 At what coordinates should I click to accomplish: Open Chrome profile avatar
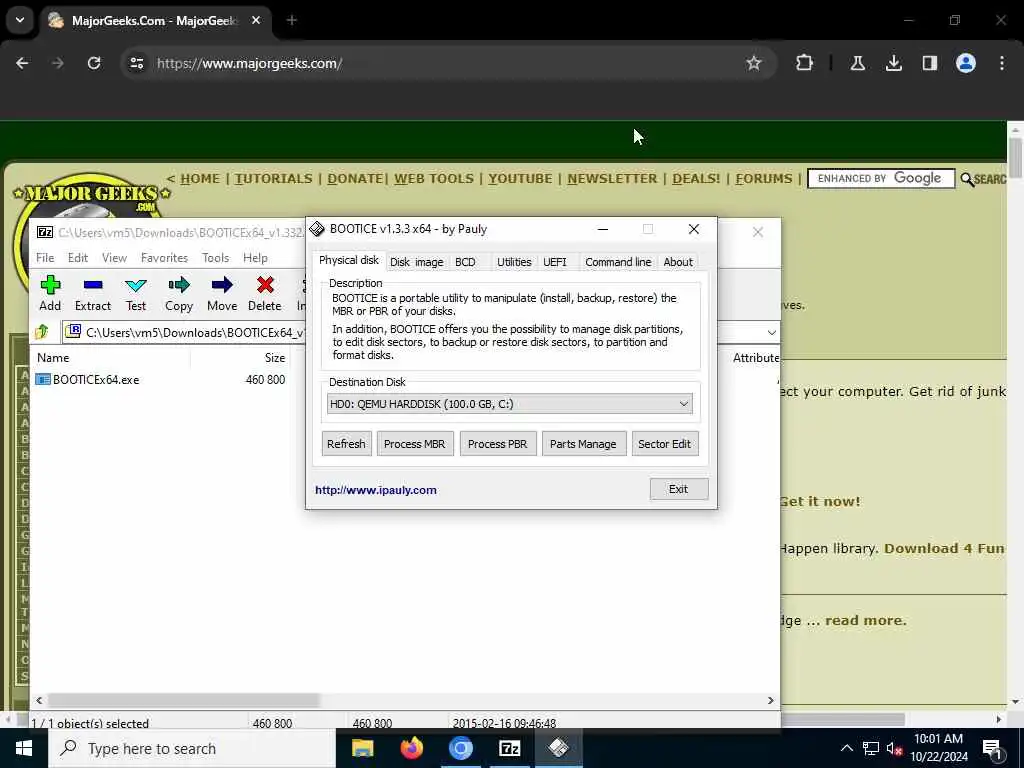[x=965, y=63]
